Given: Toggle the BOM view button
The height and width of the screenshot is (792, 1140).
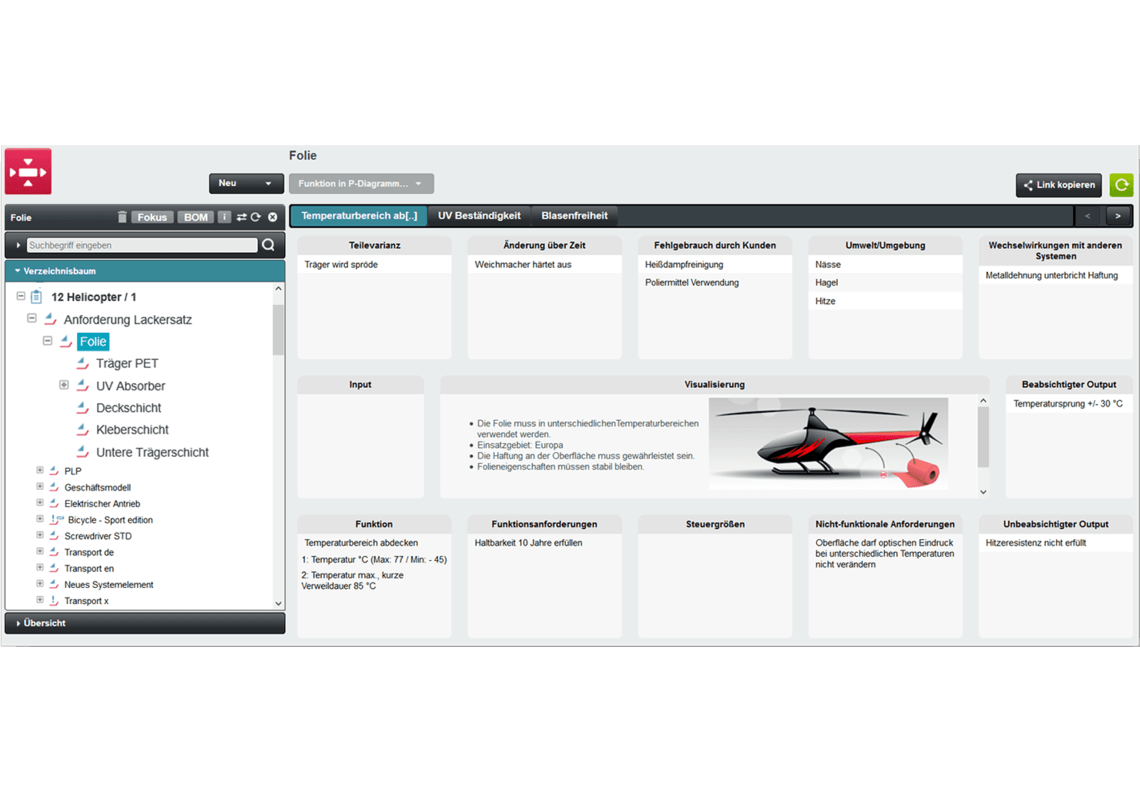Looking at the screenshot, I should click(196, 217).
